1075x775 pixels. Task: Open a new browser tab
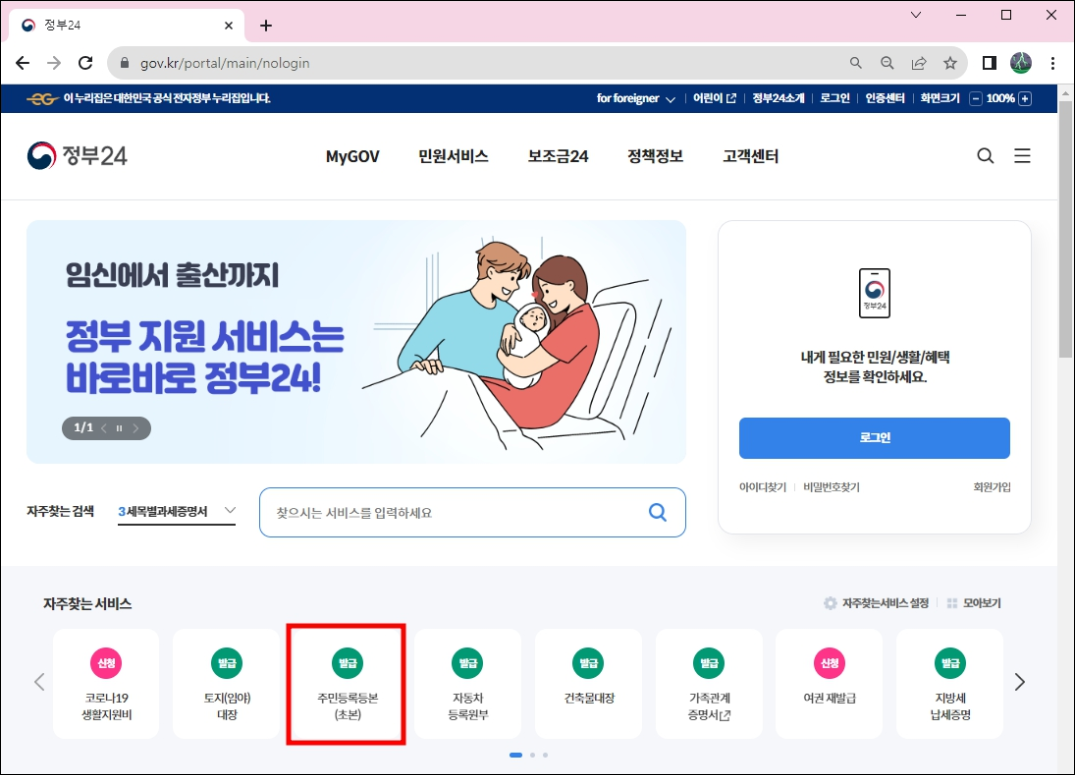tap(266, 25)
